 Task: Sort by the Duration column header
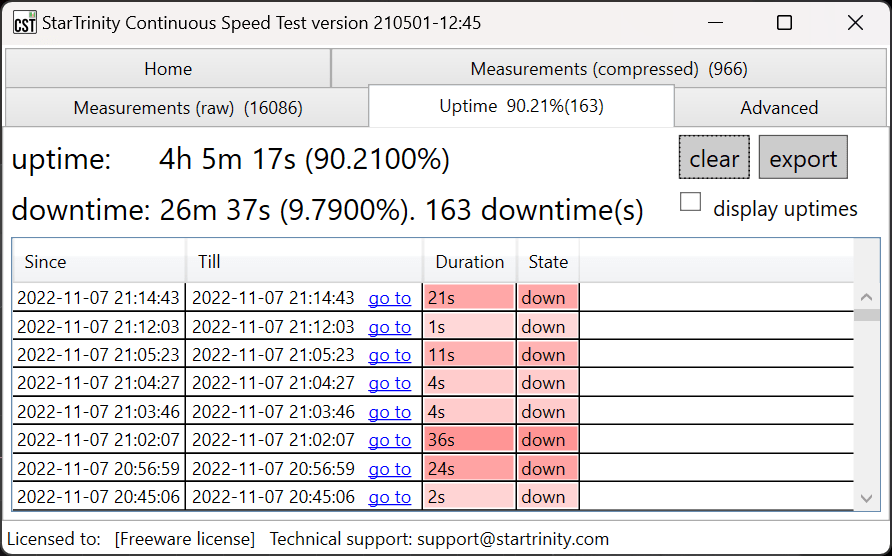click(x=470, y=262)
